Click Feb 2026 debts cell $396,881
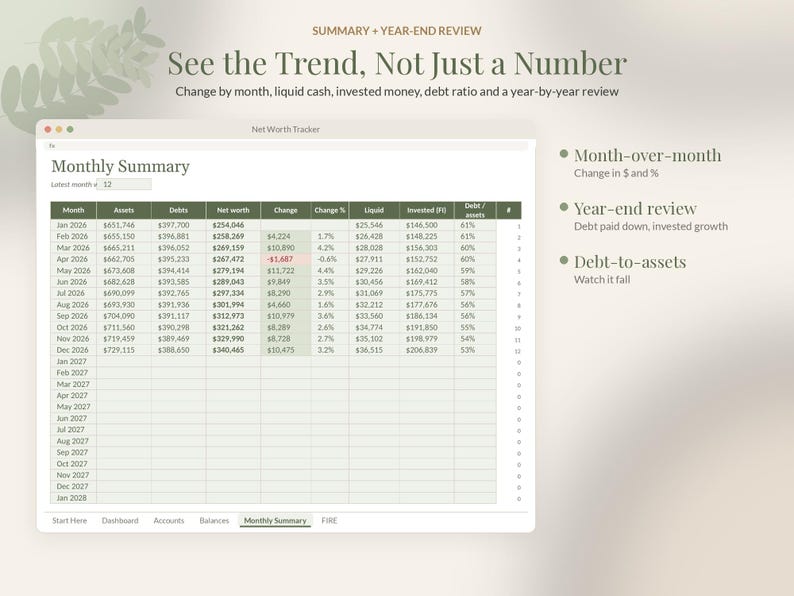The image size is (794, 596). (178, 236)
